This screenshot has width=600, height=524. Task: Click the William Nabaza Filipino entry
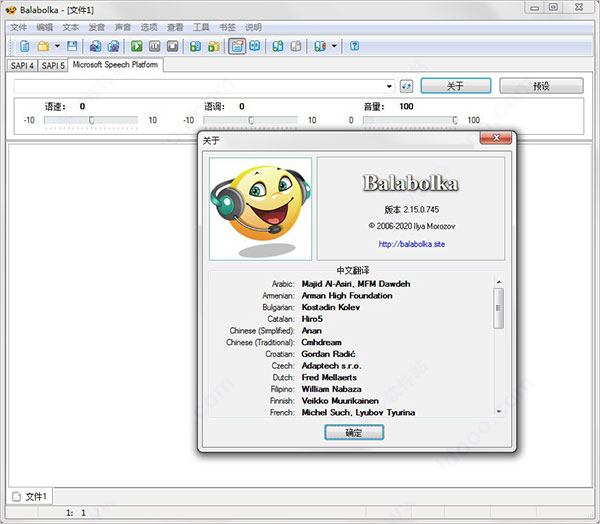coord(331,389)
